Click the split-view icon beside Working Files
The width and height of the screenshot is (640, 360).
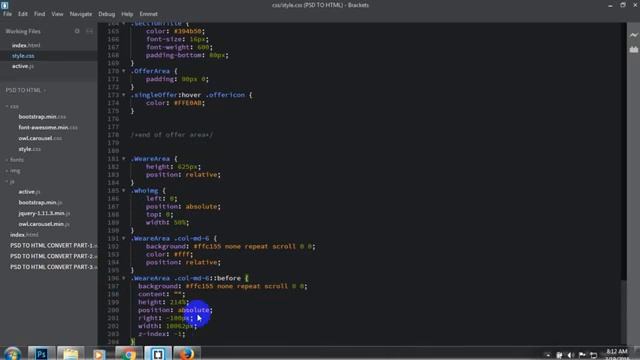coord(89,31)
